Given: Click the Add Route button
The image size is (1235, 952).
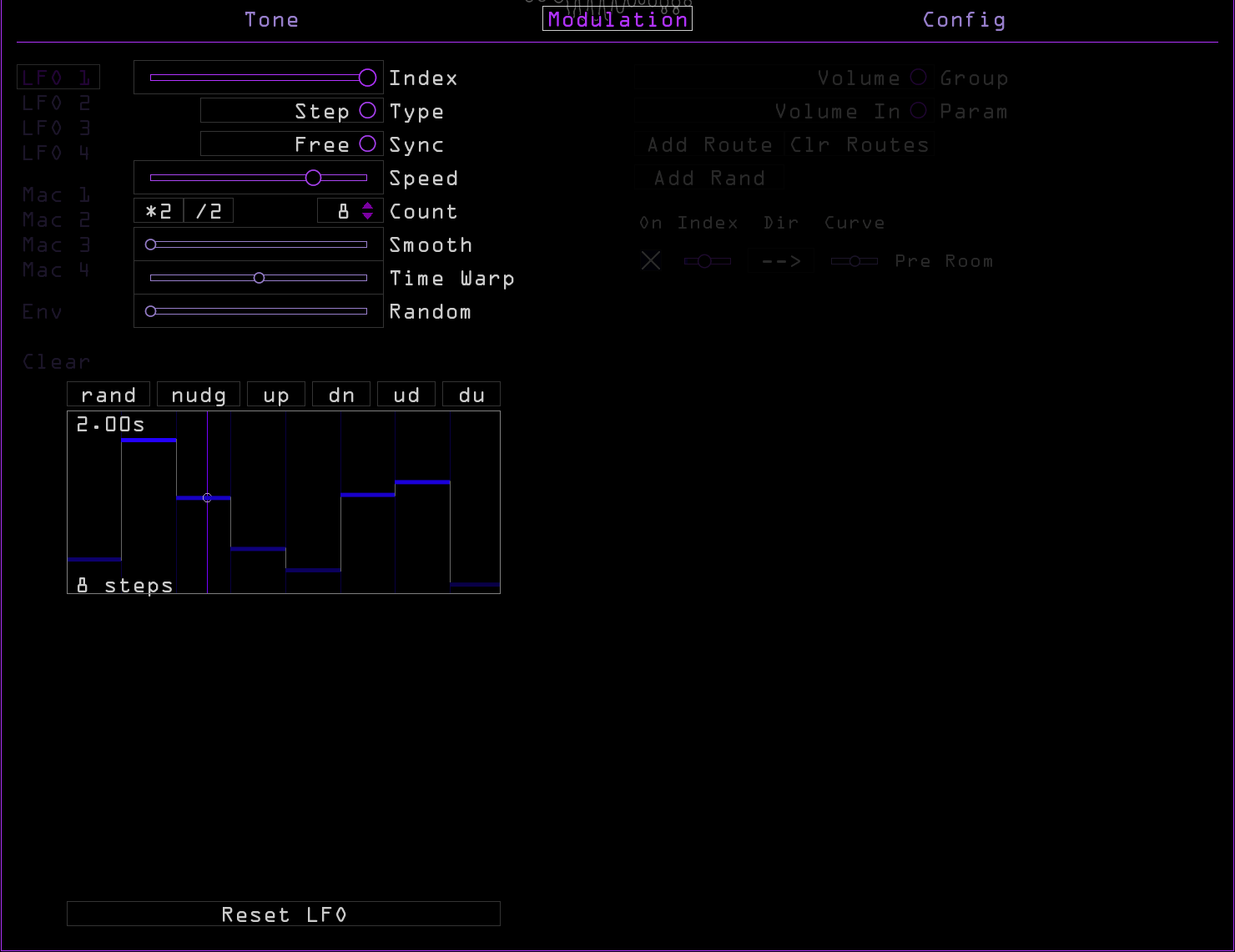Looking at the screenshot, I should (709, 144).
